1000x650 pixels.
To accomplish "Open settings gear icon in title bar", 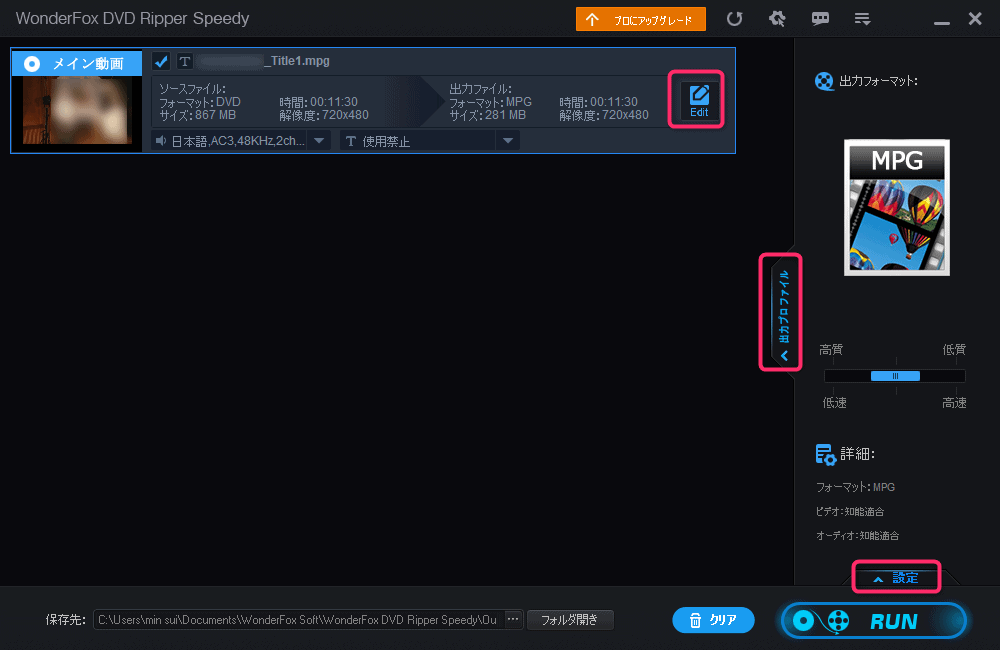I will (x=777, y=19).
